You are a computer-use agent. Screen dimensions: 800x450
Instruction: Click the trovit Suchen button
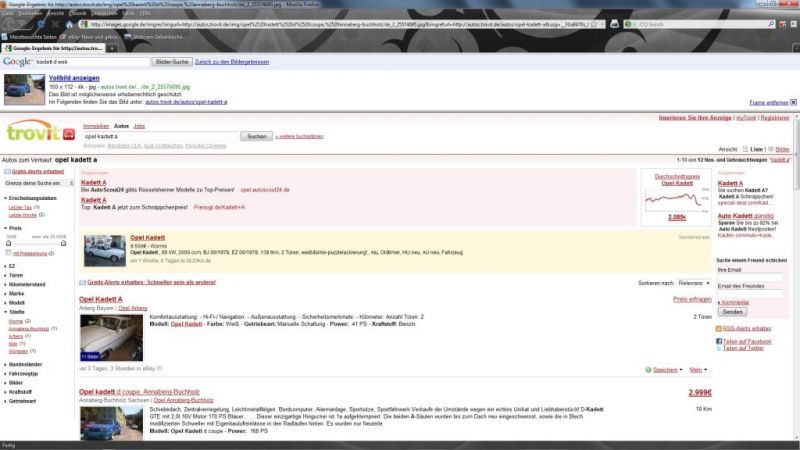pos(257,136)
